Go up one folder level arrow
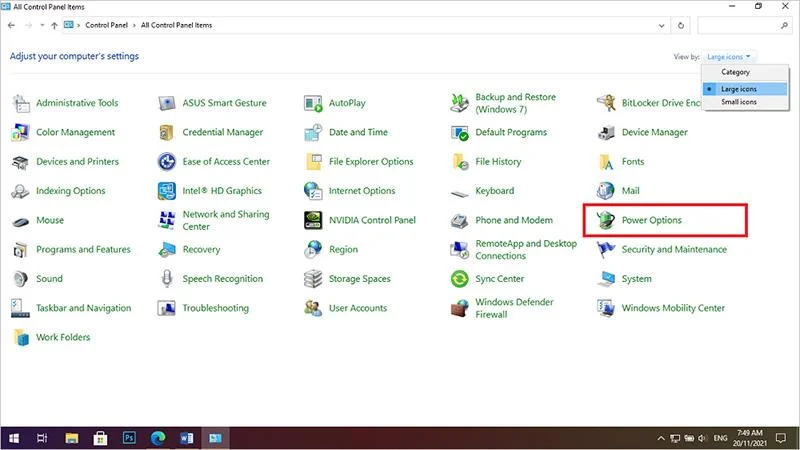800x450 pixels. (x=54, y=26)
